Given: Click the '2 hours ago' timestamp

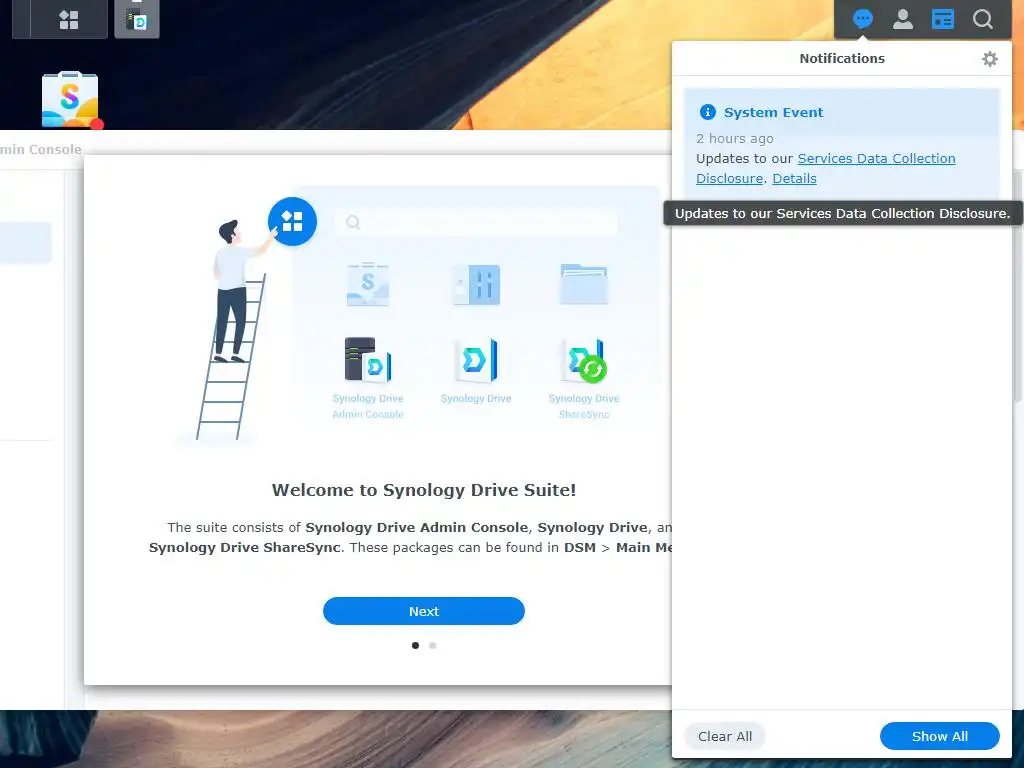Looking at the screenshot, I should click(x=735, y=138).
